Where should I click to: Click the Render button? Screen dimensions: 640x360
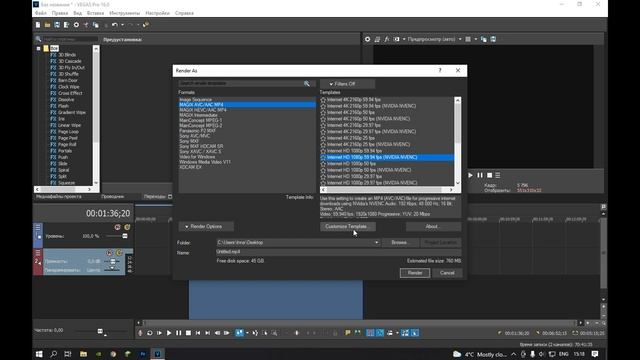(x=415, y=273)
